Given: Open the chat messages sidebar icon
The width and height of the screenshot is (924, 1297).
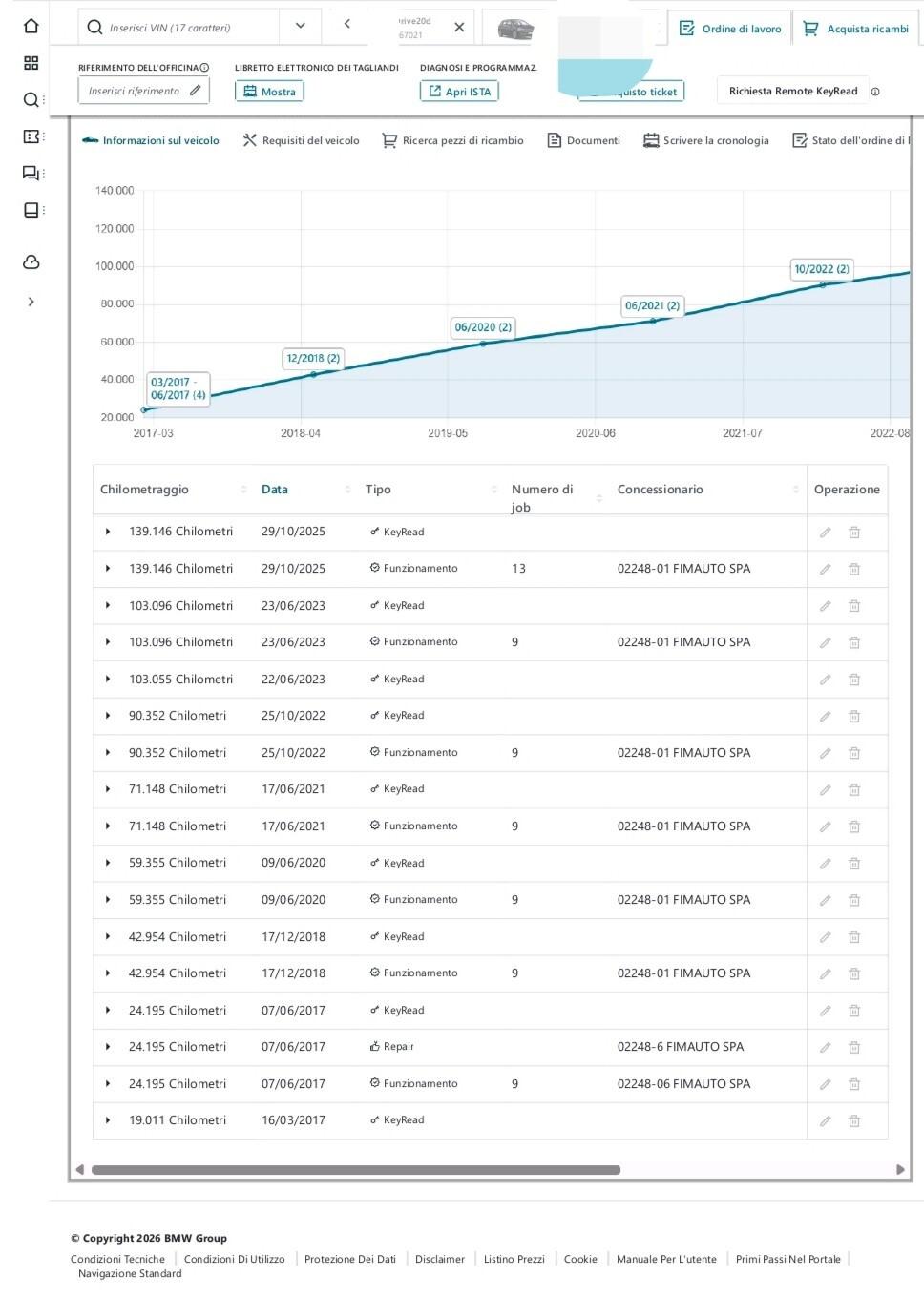Looking at the screenshot, I should pos(31,173).
